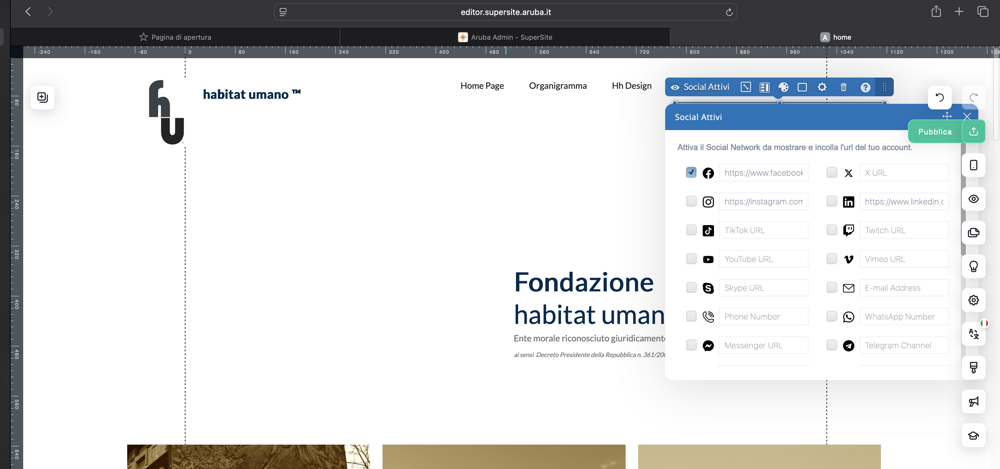Switch to mobile device view
This screenshot has height=469, width=1000.
(x=973, y=165)
